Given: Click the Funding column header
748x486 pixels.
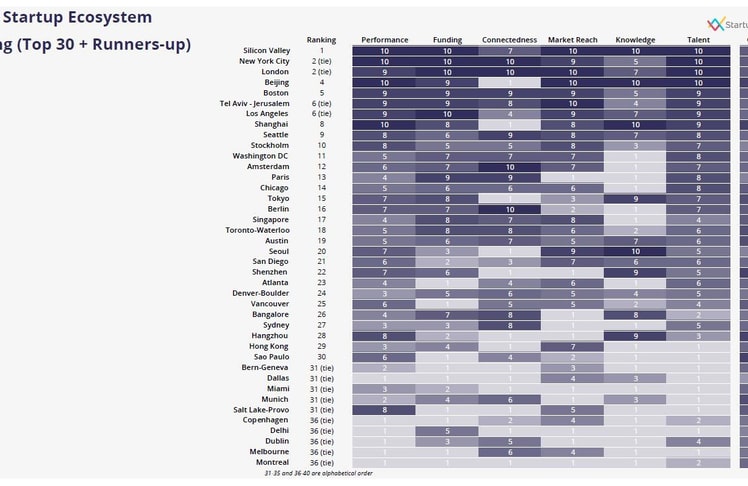Looking at the screenshot, I should (447, 40).
